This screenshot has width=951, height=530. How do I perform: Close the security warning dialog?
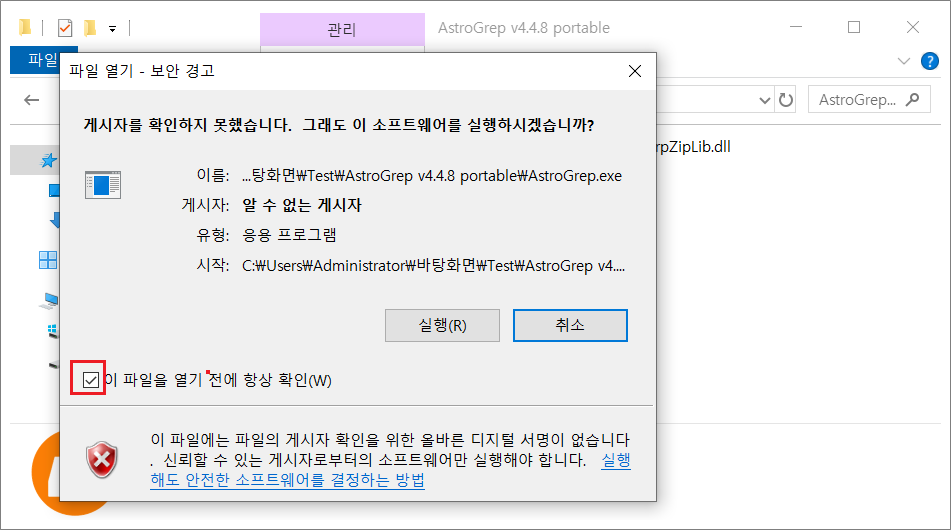click(635, 72)
